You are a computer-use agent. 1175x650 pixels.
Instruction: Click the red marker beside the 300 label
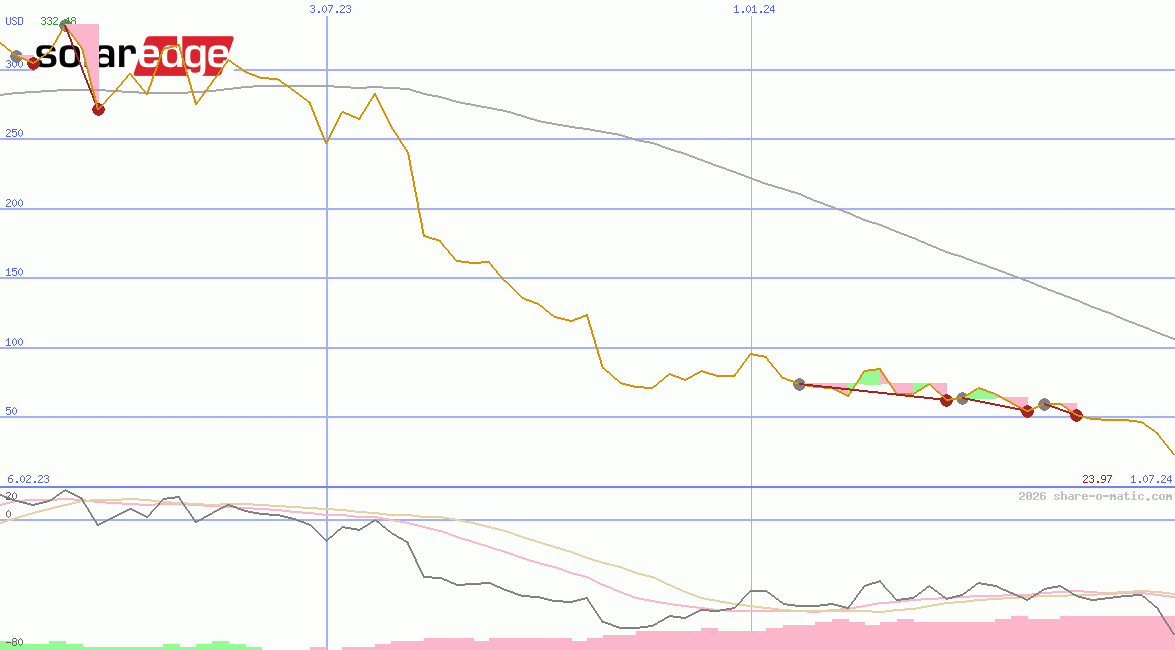pos(33,63)
